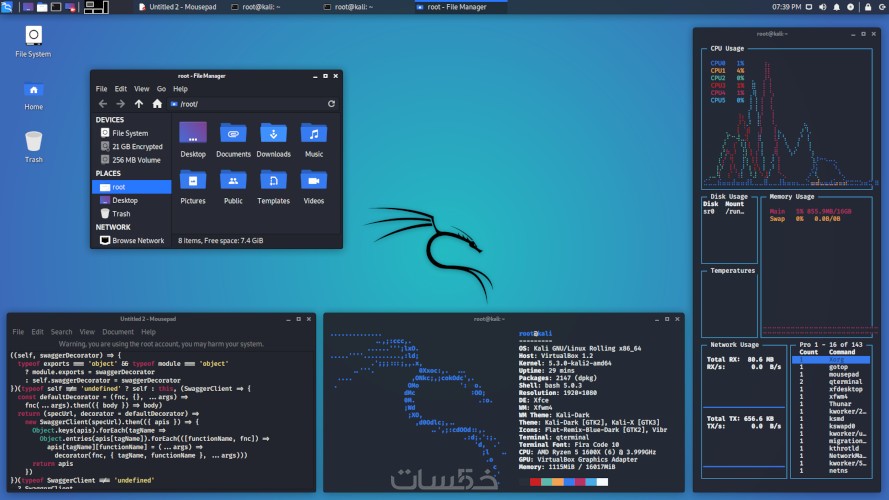Select the Documents folder icon
This screenshot has width=889, height=500.
coord(233,139)
